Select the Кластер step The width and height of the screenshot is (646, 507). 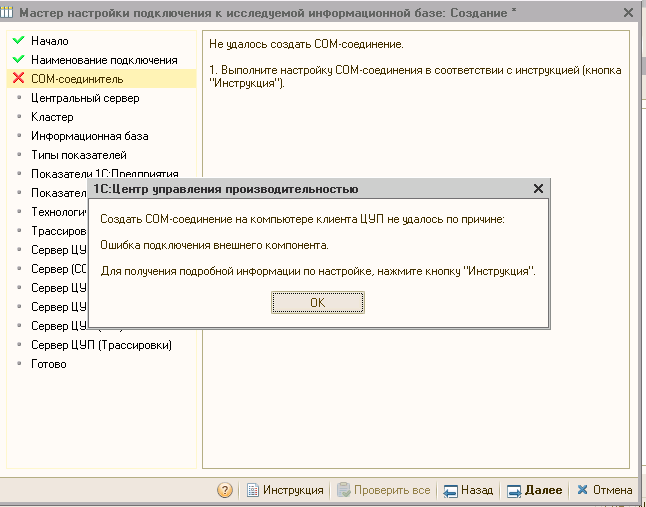pyautogui.click(x=101, y=117)
